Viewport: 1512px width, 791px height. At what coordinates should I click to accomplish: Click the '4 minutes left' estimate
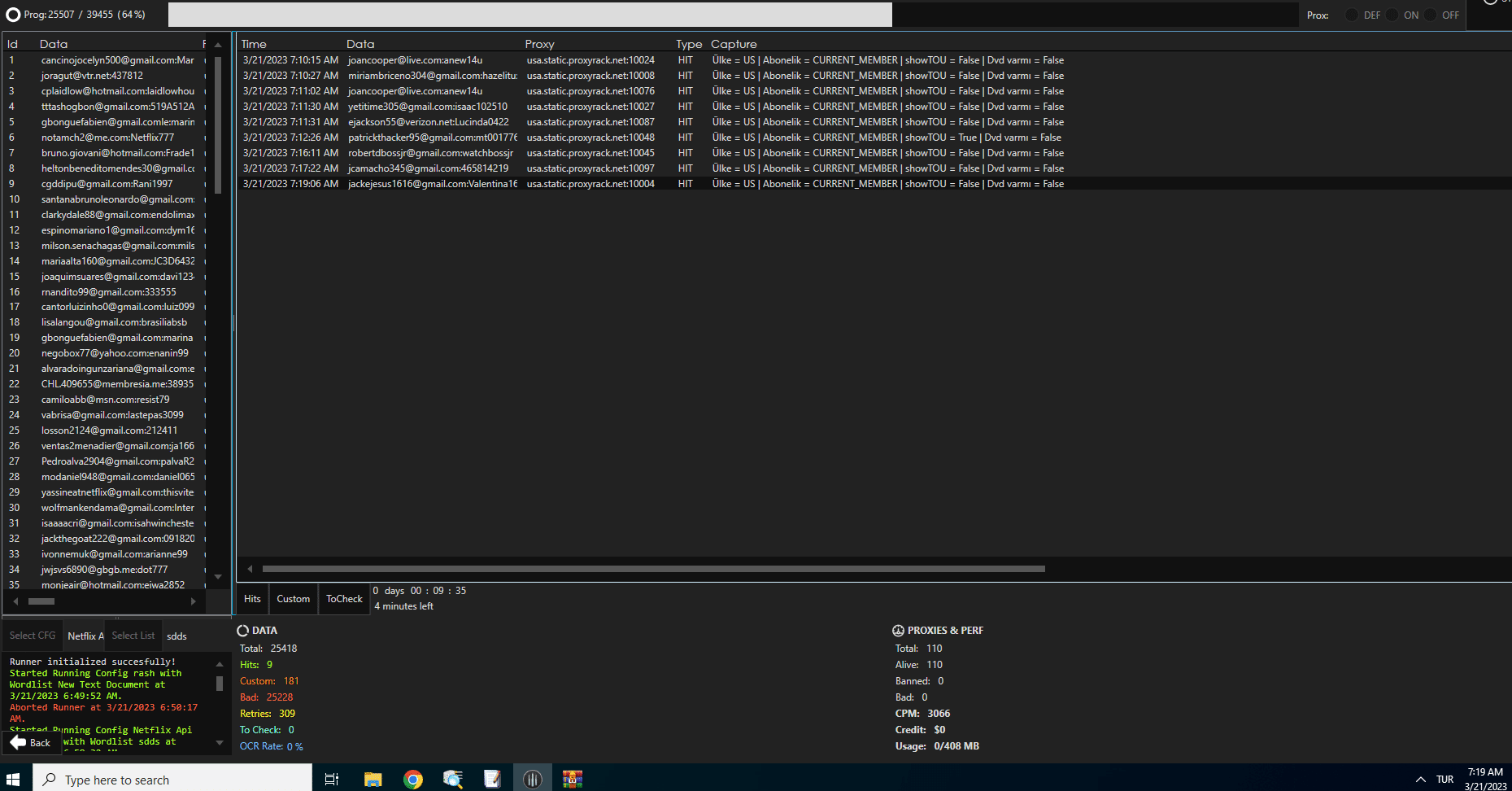click(403, 606)
